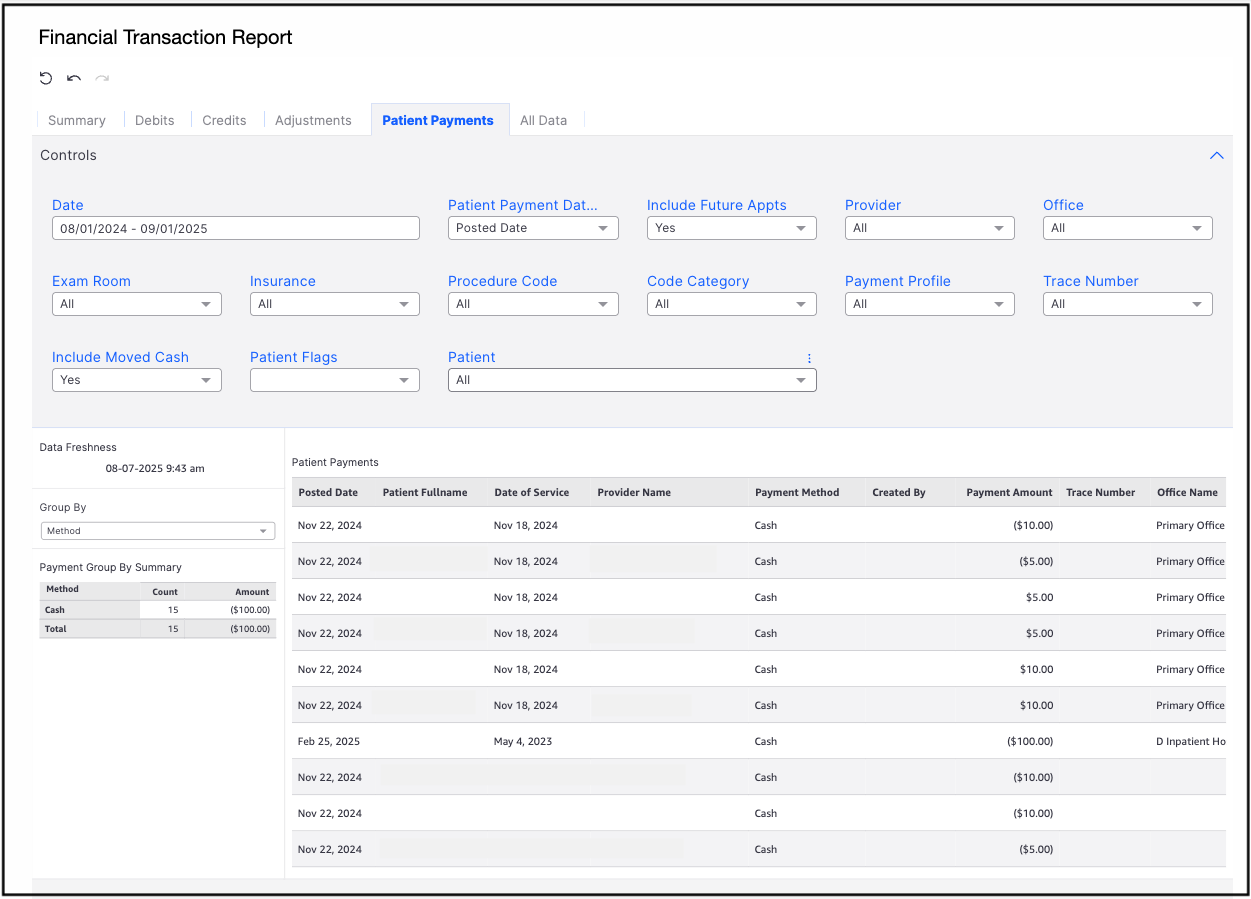Click the reset report icon
The height and width of the screenshot is (899, 1251).
[46, 78]
